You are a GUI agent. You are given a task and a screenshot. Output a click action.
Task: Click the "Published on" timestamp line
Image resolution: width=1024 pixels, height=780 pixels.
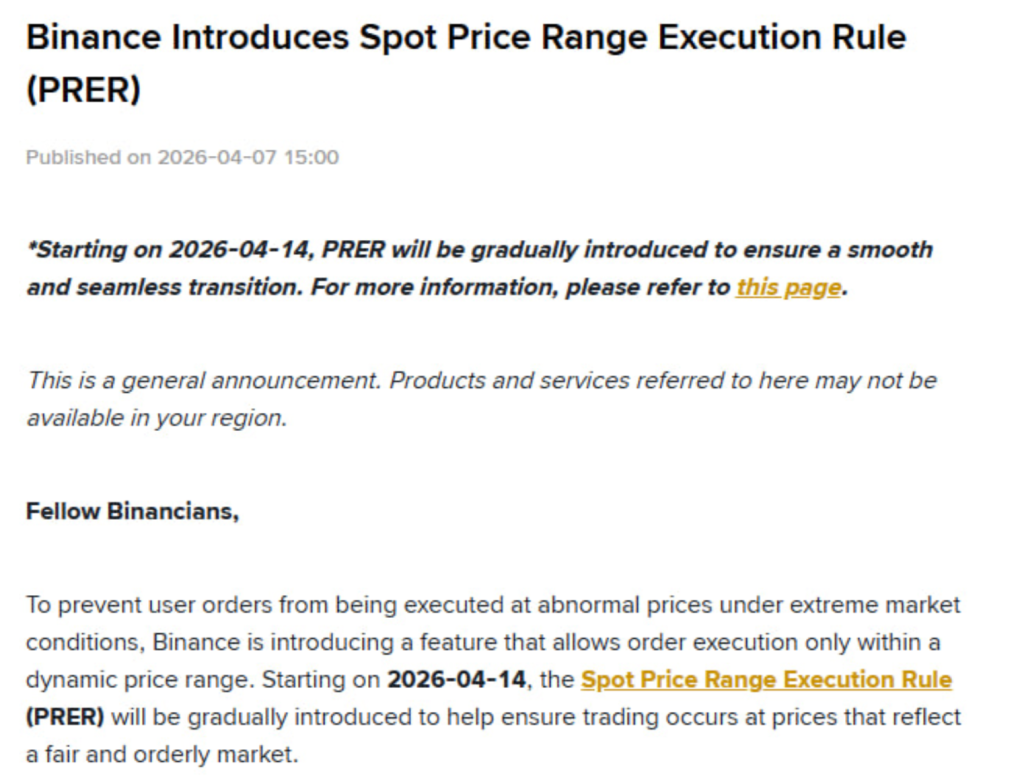(x=182, y=157)
